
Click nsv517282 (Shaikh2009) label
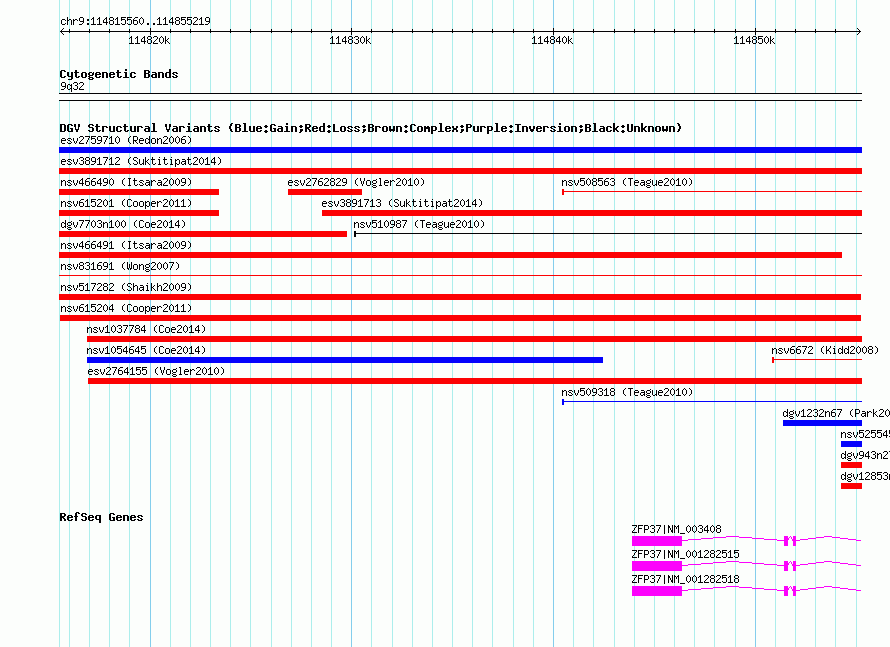126,287
